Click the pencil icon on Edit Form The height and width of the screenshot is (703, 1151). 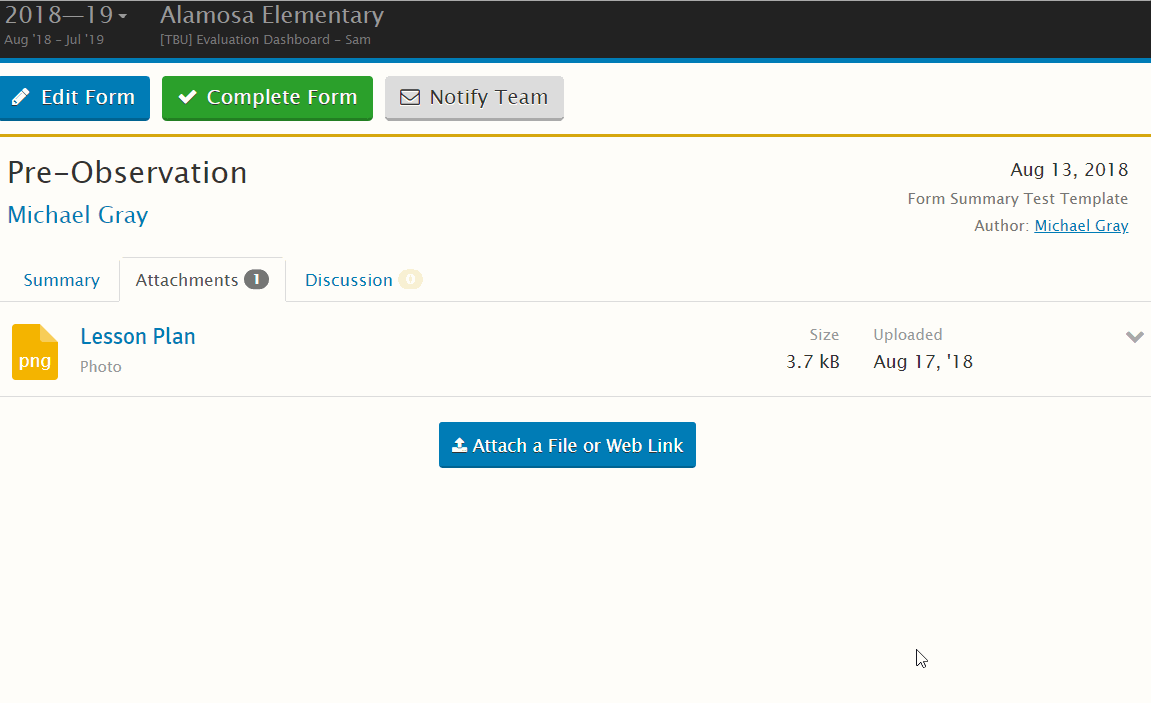coord(22,97)
